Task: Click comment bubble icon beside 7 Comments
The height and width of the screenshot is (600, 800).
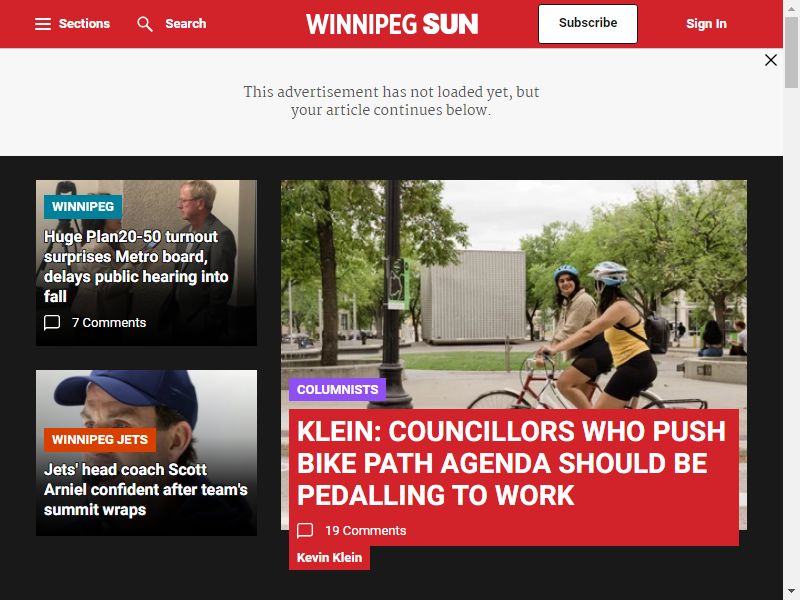Action: (x=52, y=322)
